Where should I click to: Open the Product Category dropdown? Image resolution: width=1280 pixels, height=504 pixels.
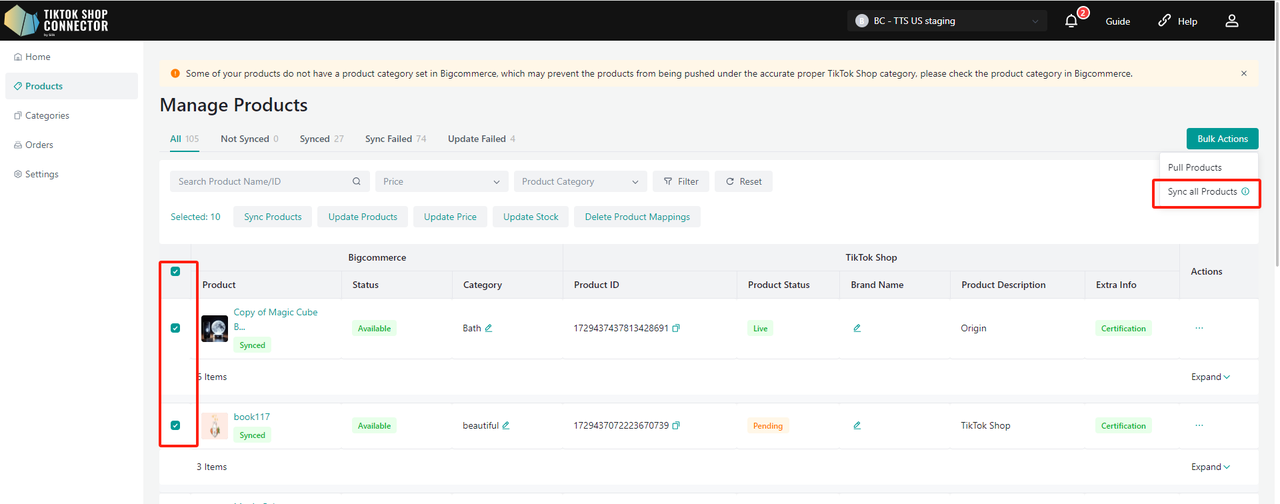pos(580,182)
